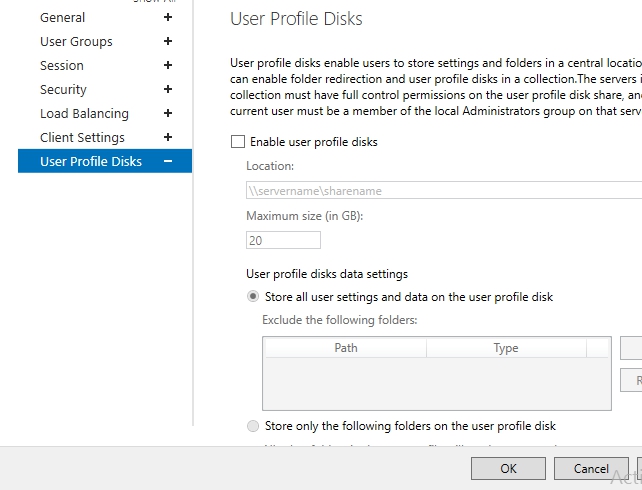
Task: Click the Maximum size in GB field
Action: click(x=283, y=240)
